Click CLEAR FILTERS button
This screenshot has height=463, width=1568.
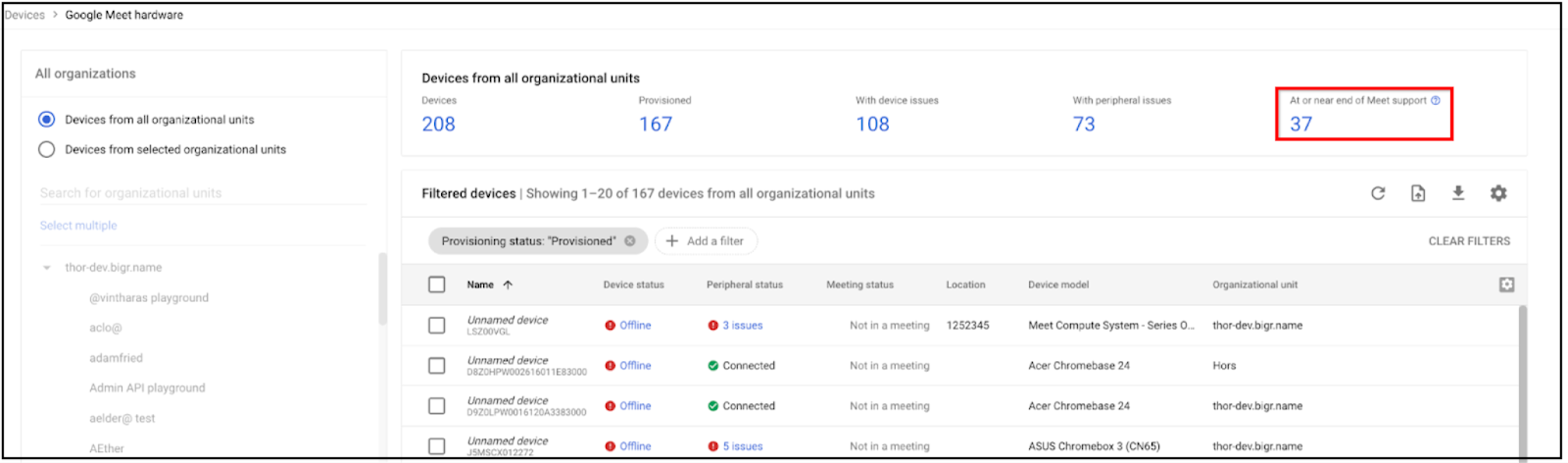1469,241
